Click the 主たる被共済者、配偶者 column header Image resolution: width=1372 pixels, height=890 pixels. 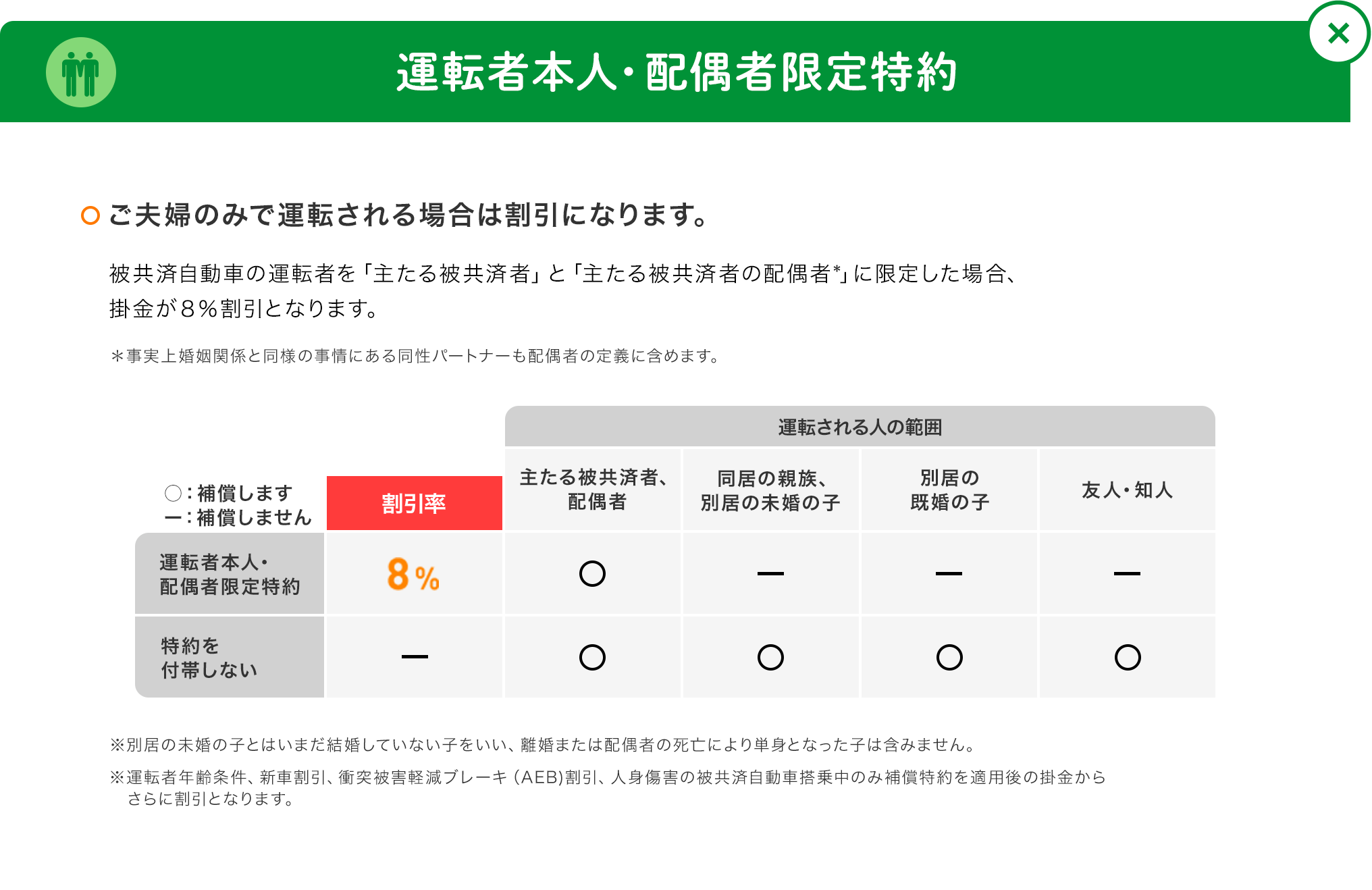[x=593, y=490]
